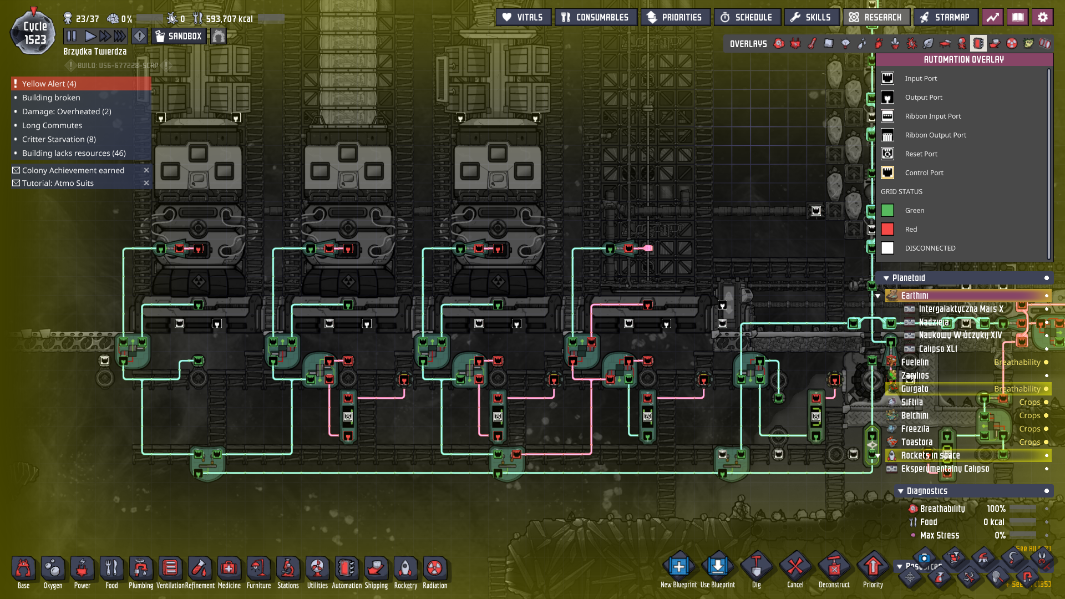This screenshot has width=1065, height=599.
Task: Select the Deconstruct tool
Action: tap(833, 569)
